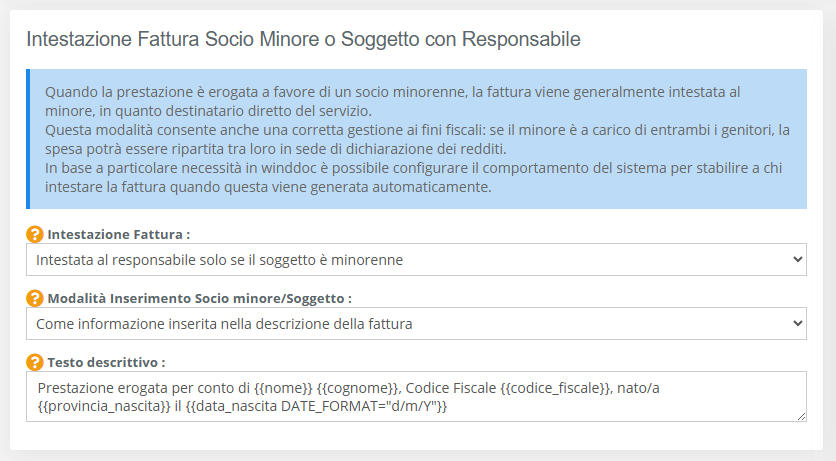Click the help icon beside Testo descrittivo
Image resolution: width=836 pixels, height=461 pixels.
pos(35,361)
